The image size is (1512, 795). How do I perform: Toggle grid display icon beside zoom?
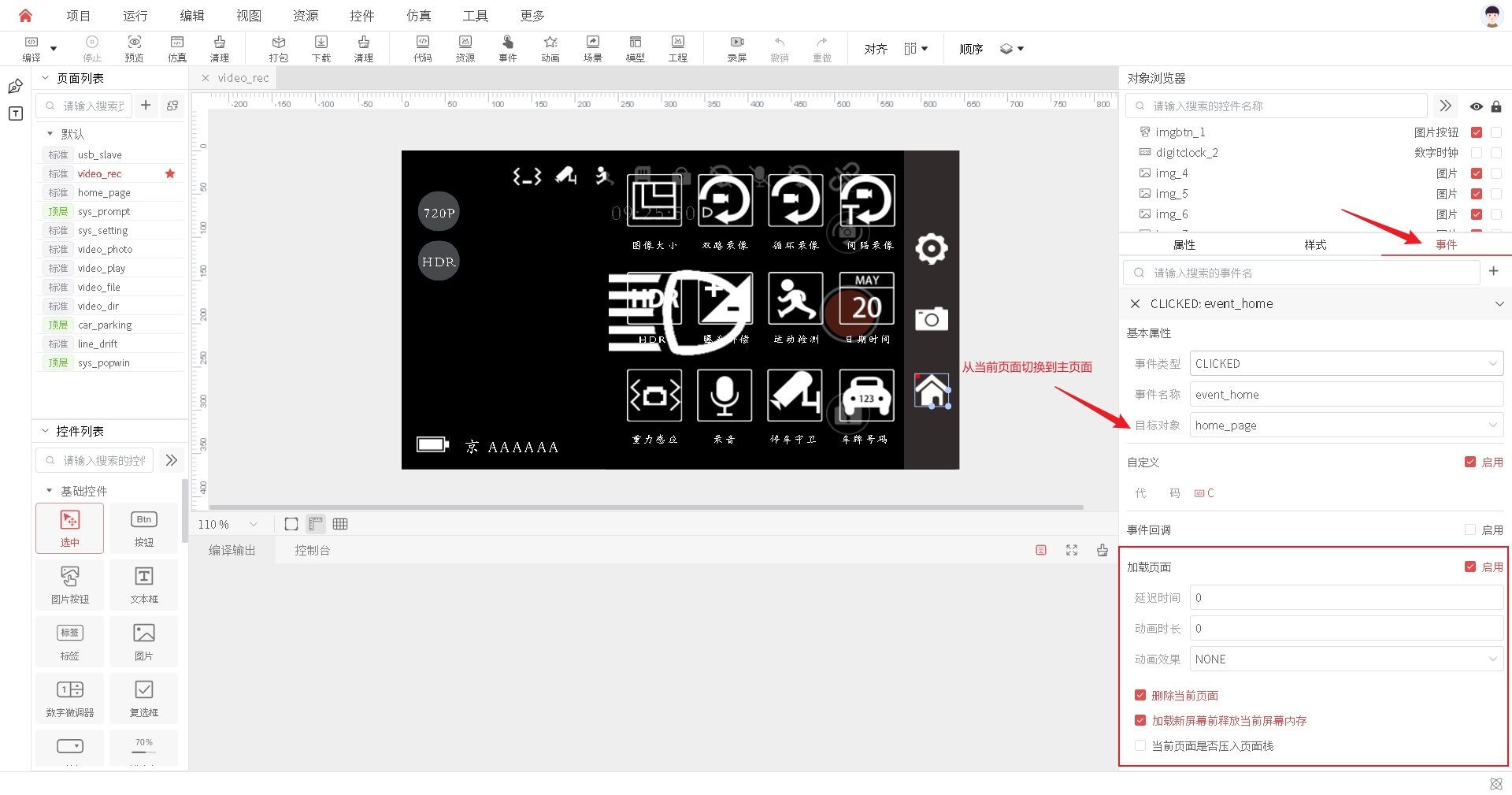click(x=340, y=524)
